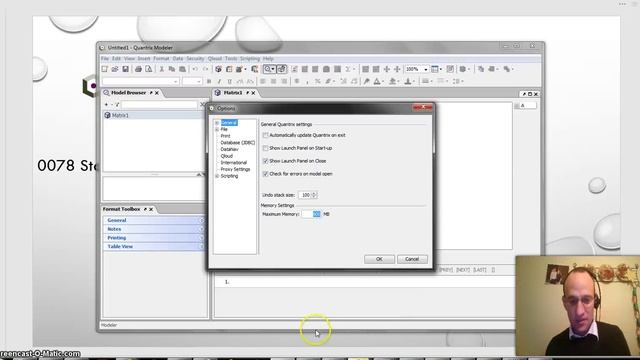This screenshot has height=360, width=640.
Task: Select DataNav in the Options tree
Action: tap(229, 149)
